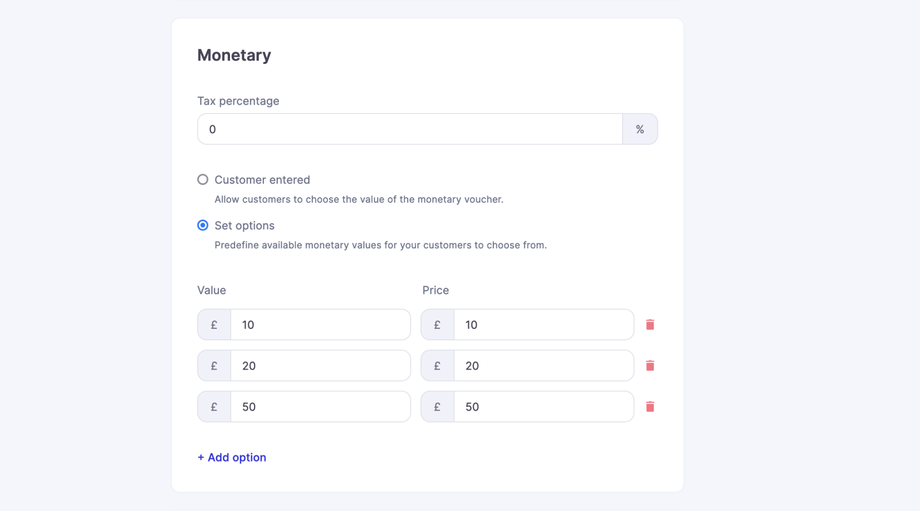
Task: Select the Set options radio button
Action: [203, 226]
